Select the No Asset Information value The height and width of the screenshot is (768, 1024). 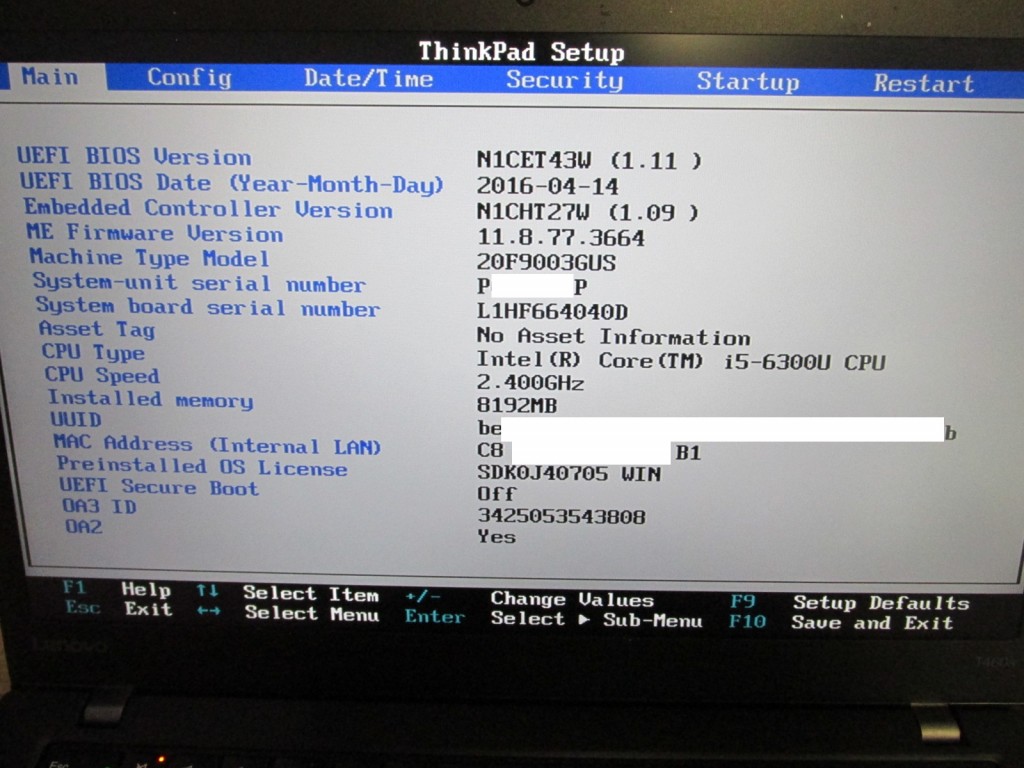point(613,336)
